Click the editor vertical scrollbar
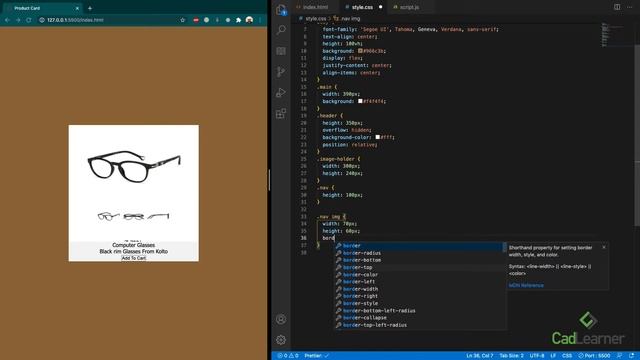640x360 pixels. pos(637,135)
